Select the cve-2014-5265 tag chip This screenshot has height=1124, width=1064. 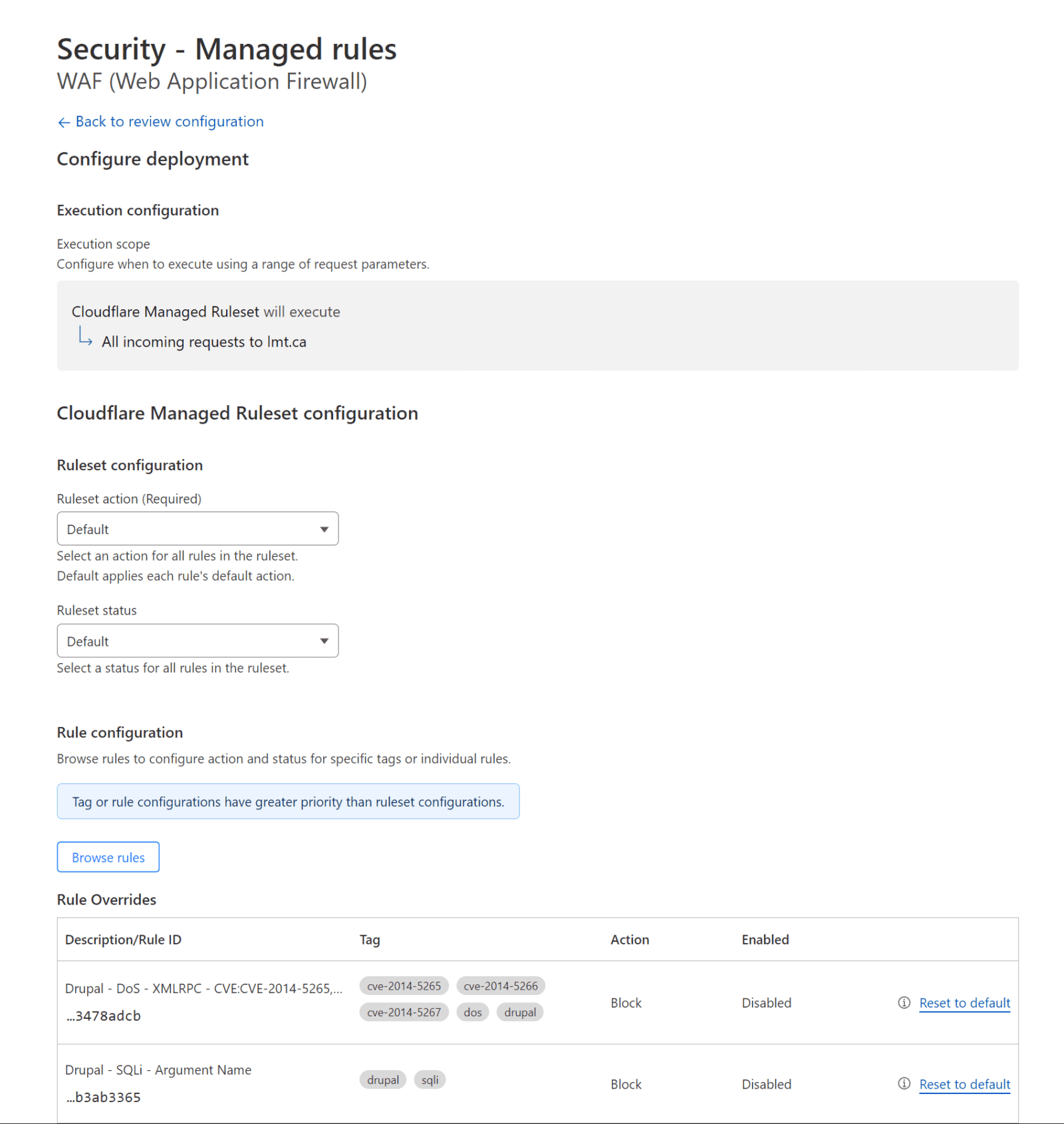click(404, 986)
